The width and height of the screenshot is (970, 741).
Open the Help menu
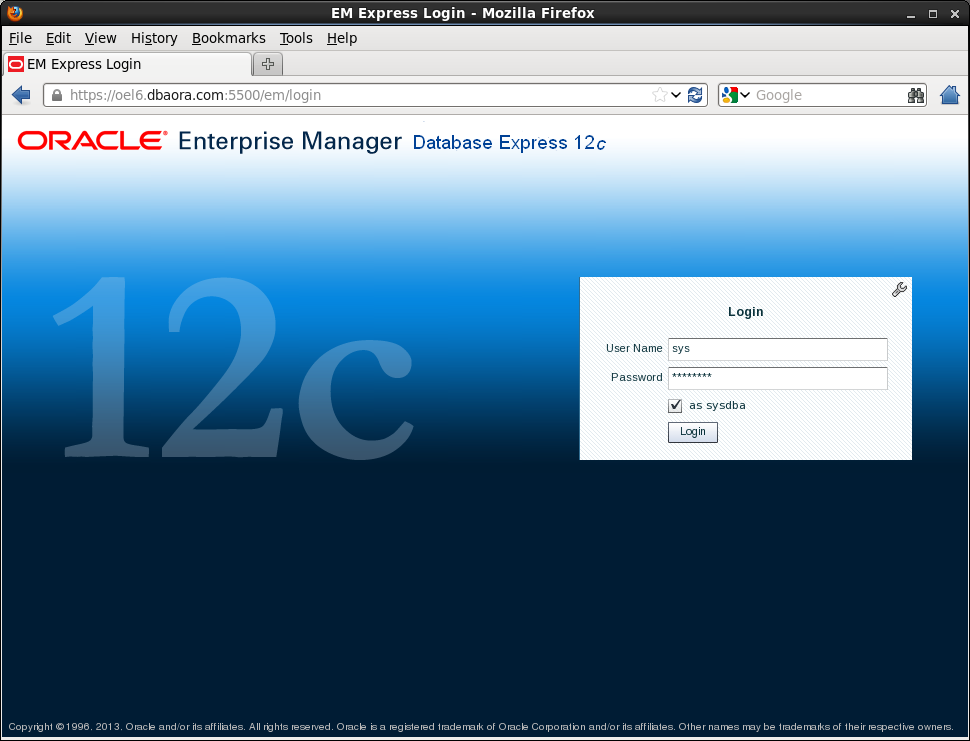click(x=342, y=38)
